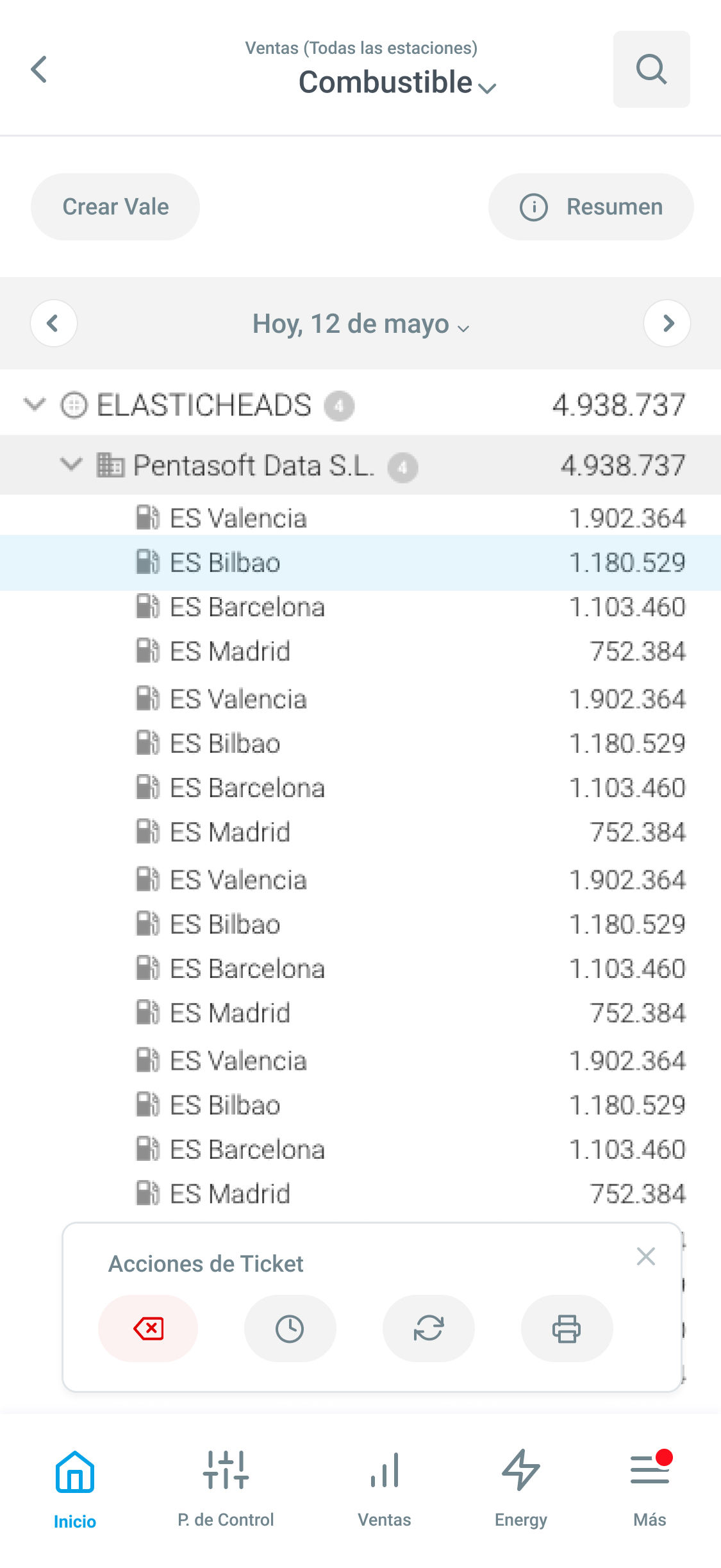Open date picker 'Hoy, 12 de mayo'
Screen dimensions: 721x1568
[361, 324]
